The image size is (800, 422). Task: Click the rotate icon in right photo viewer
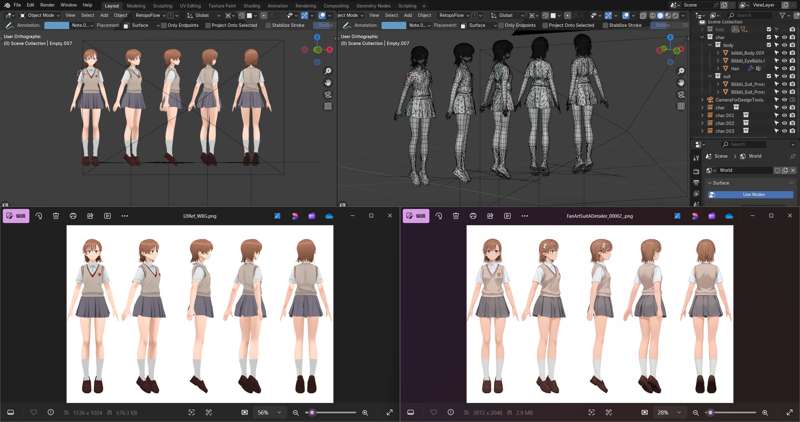click(438, 216)
